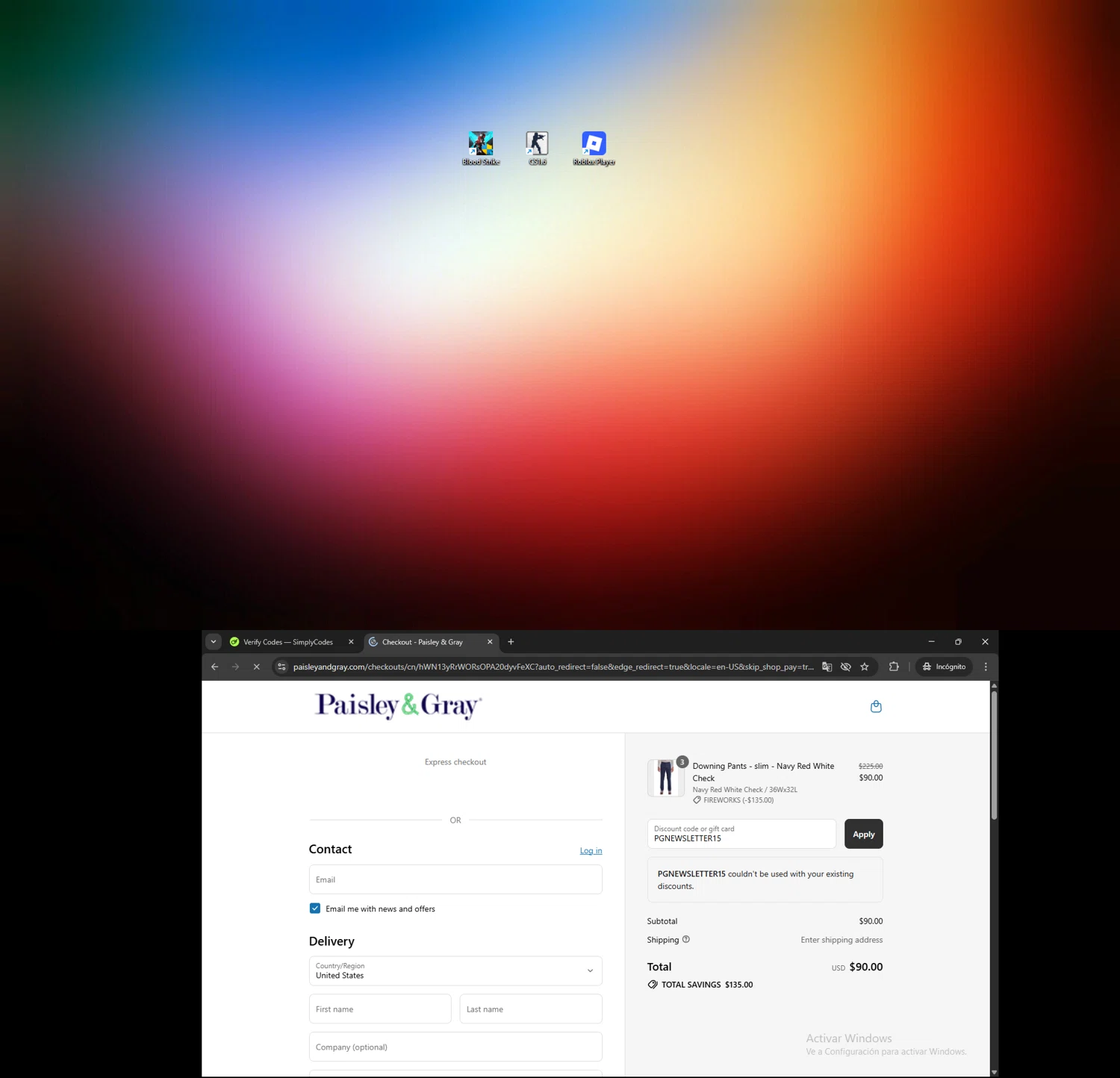Switch to Verify Codes — SimplyCodes tab
Image resolution: width=1120 pixels, height=1078 pixels.
click(x=287, y=642)
